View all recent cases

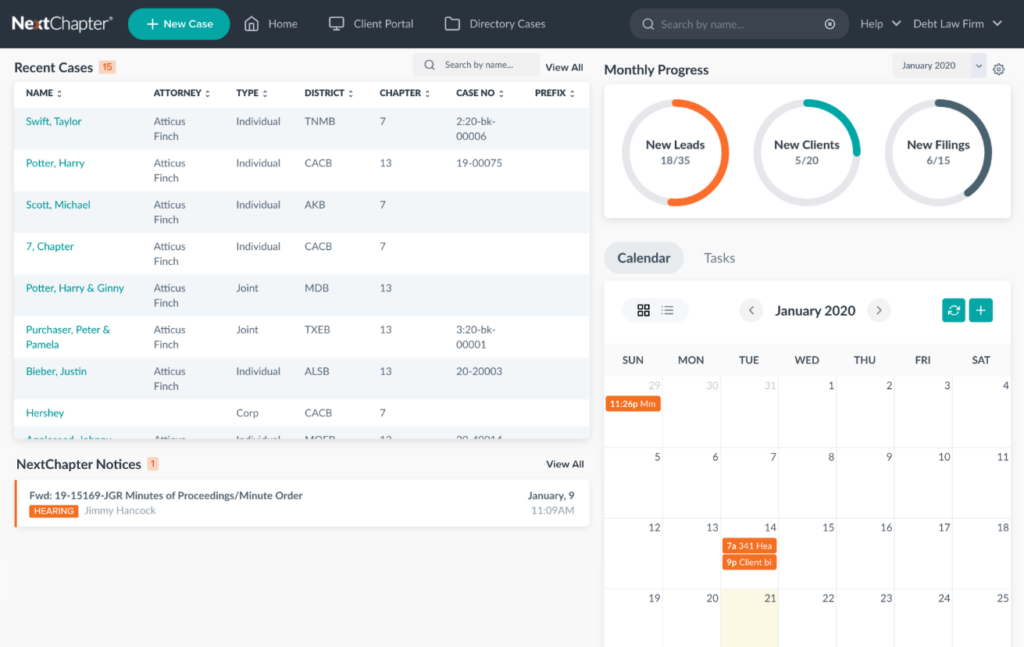564,67
